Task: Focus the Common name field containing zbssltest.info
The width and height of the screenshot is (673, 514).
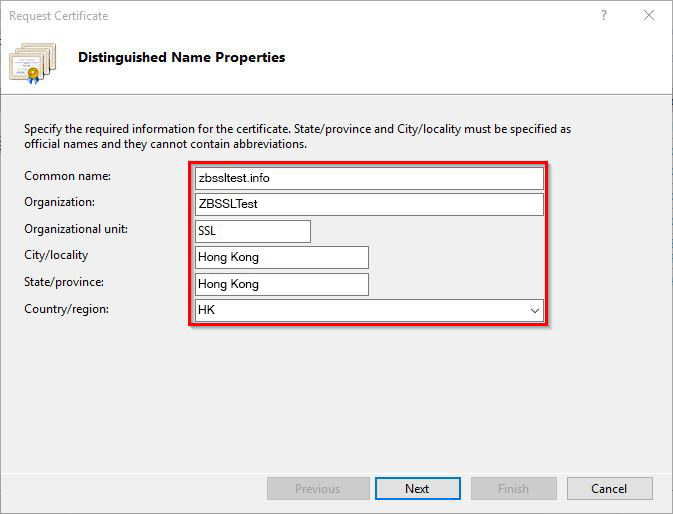Action: pos(369,178)
